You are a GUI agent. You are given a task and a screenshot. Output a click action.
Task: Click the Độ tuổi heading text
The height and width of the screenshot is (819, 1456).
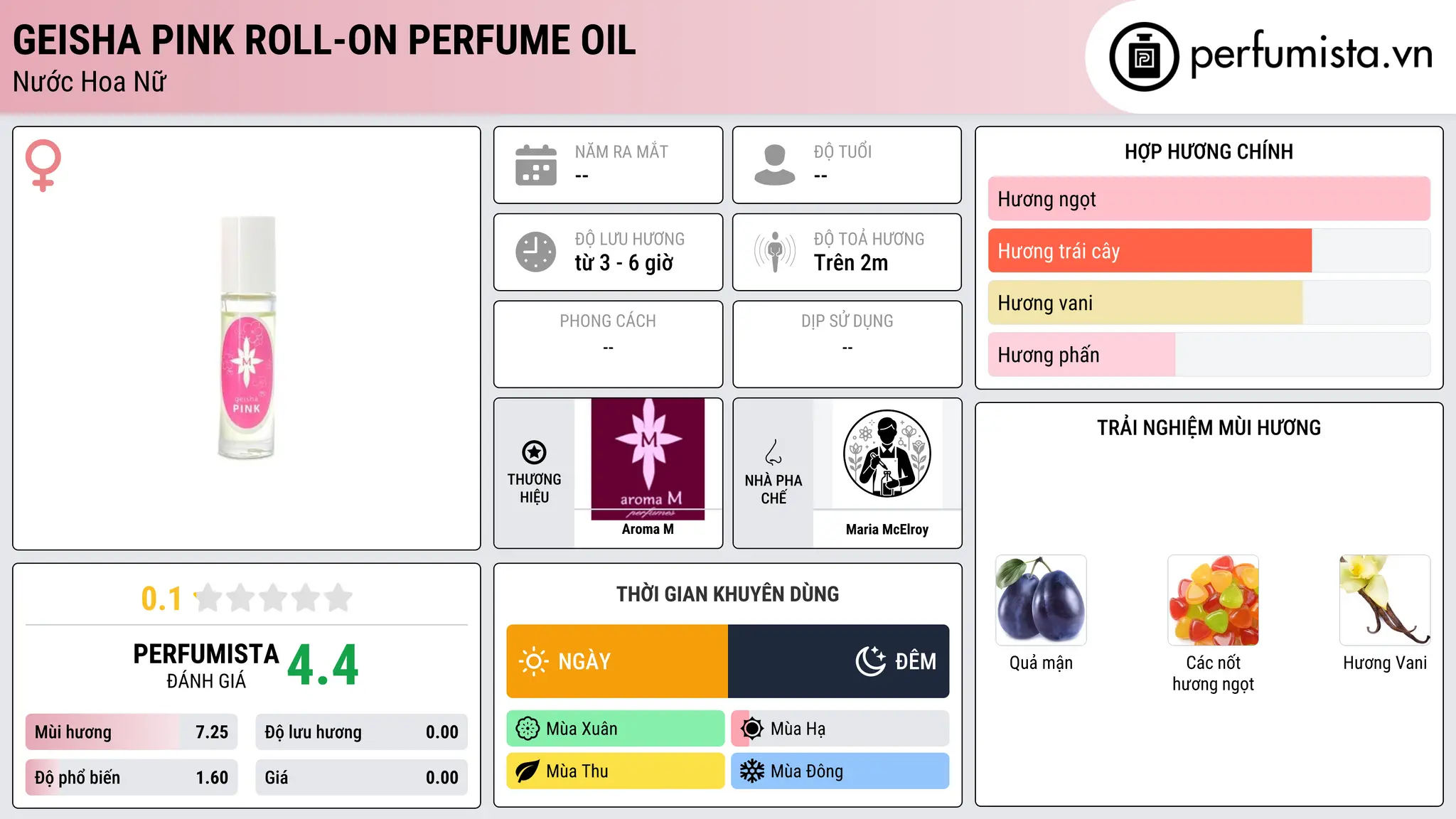842,152
